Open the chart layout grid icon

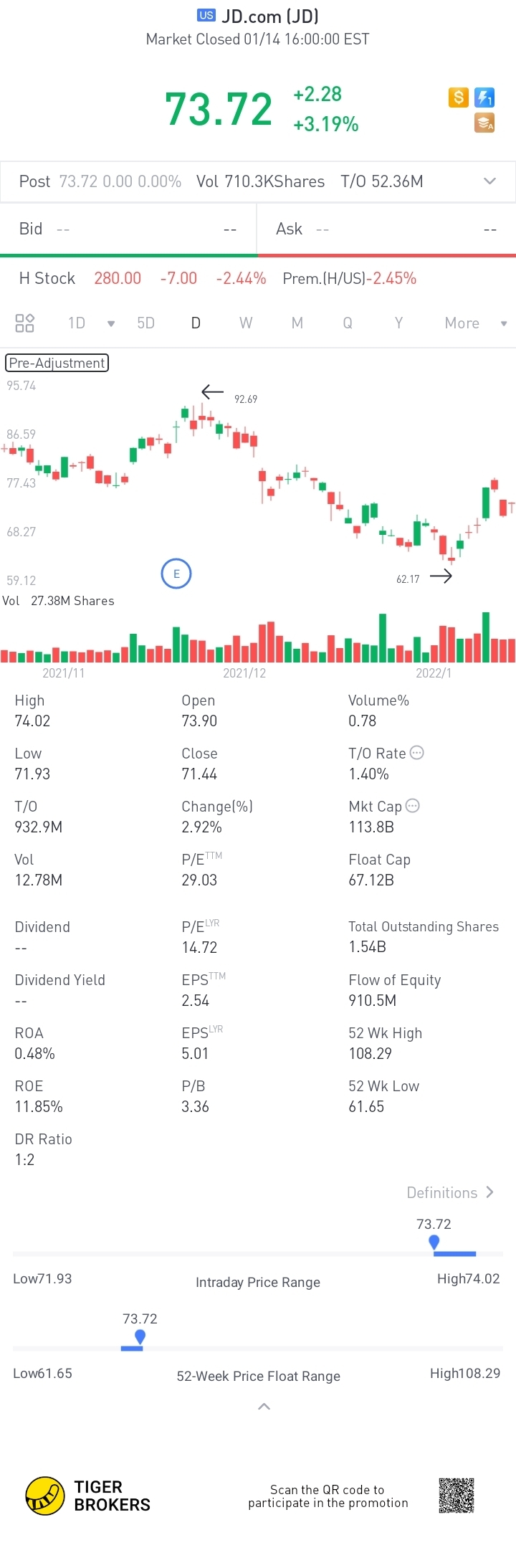[x=25, y=323]
